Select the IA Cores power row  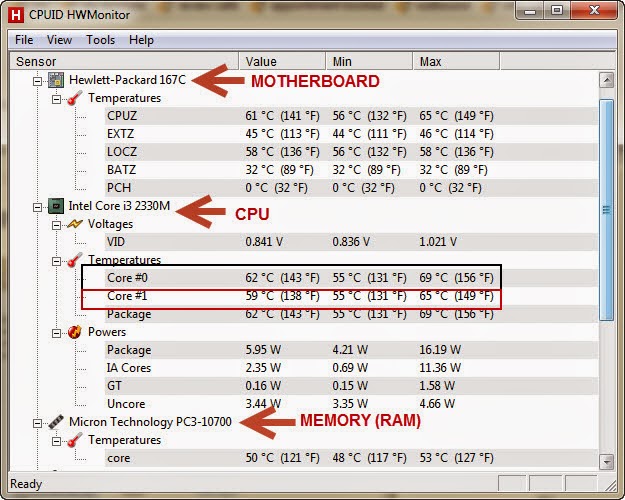[x=351, y=368]
